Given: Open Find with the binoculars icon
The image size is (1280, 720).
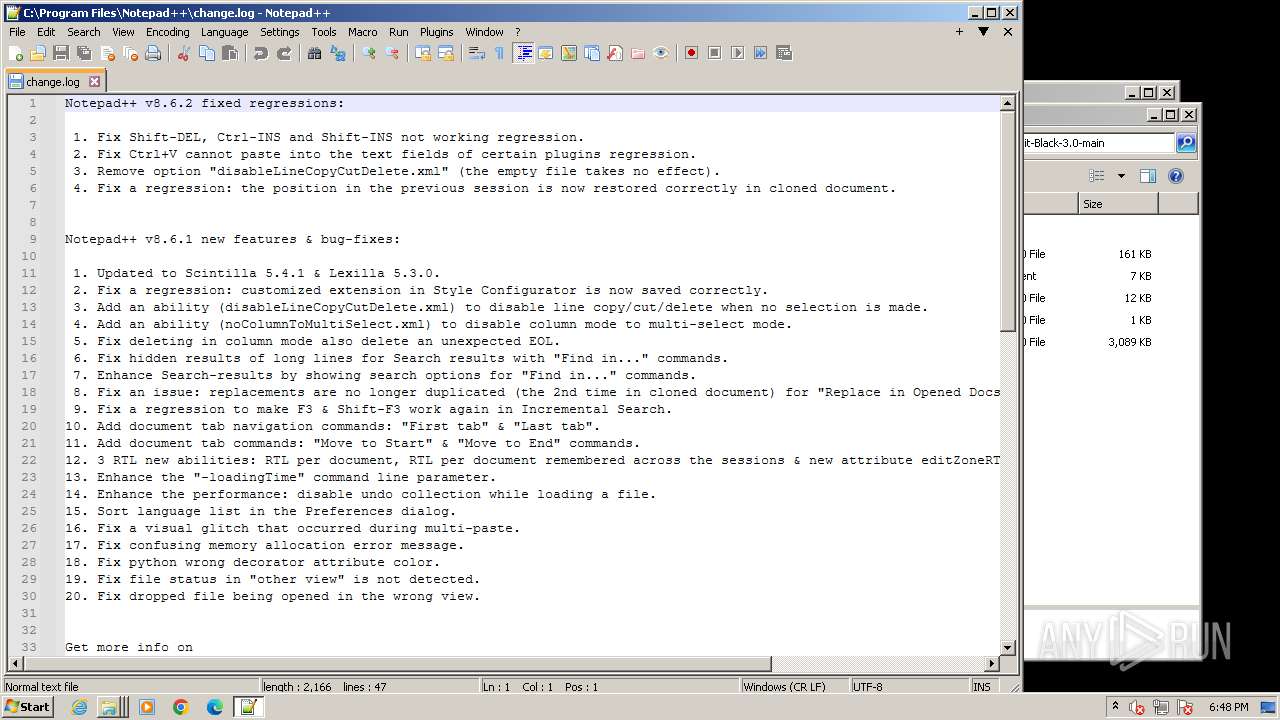Looking at the screenshot, I should [x=314, y=53].
